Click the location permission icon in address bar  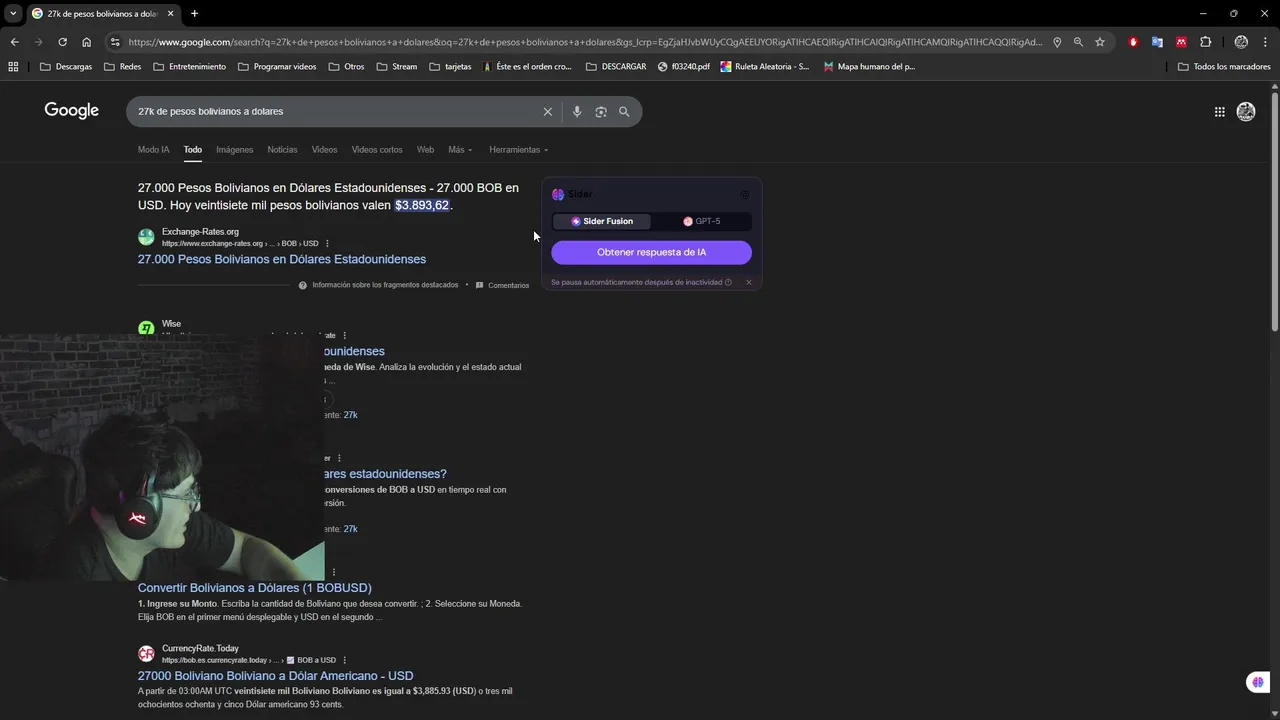coord(1057,42)
